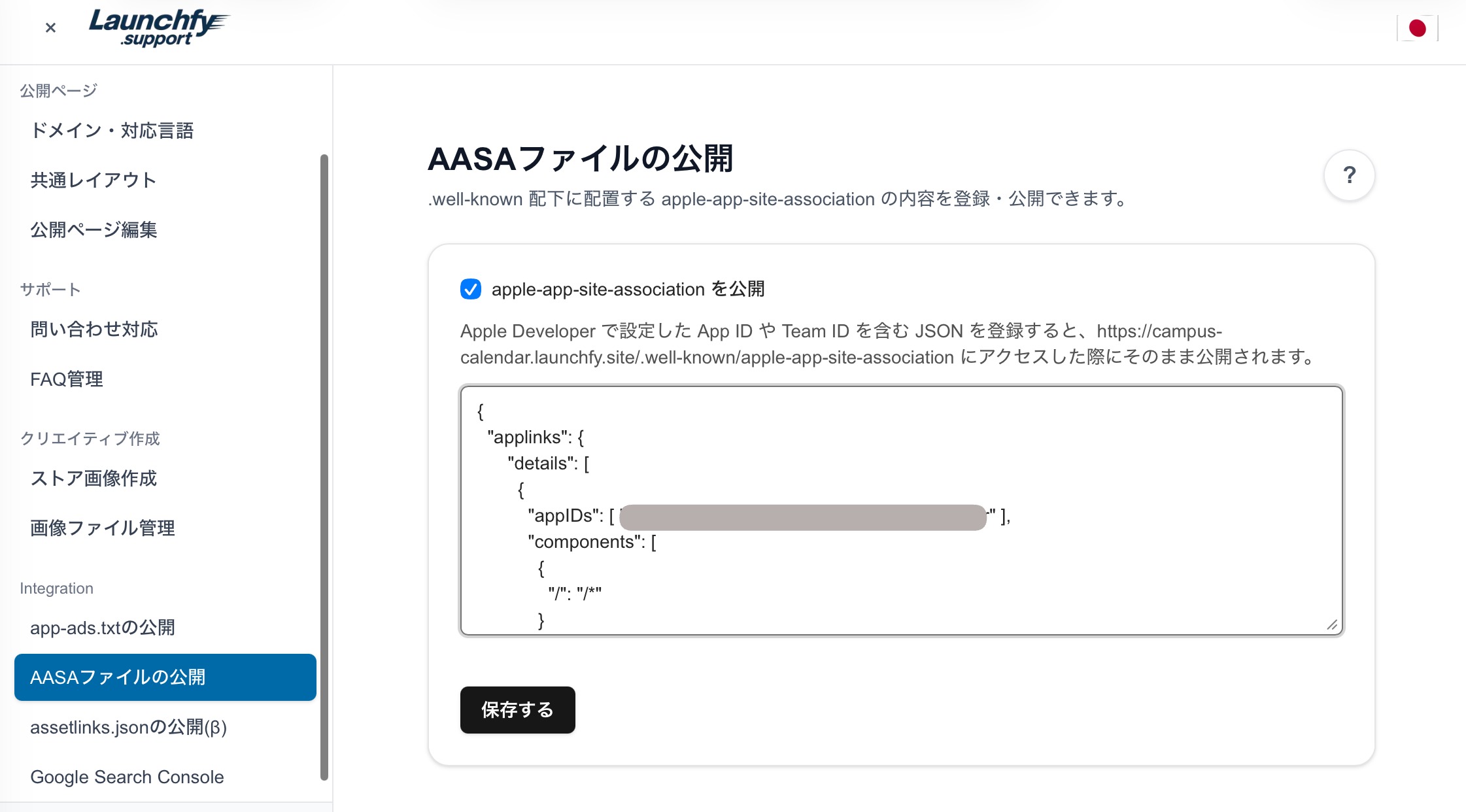The image size is (1466, 812).
Task: Open assetlinks.jsonの公開(β) page
Action: tap(128, 727)
